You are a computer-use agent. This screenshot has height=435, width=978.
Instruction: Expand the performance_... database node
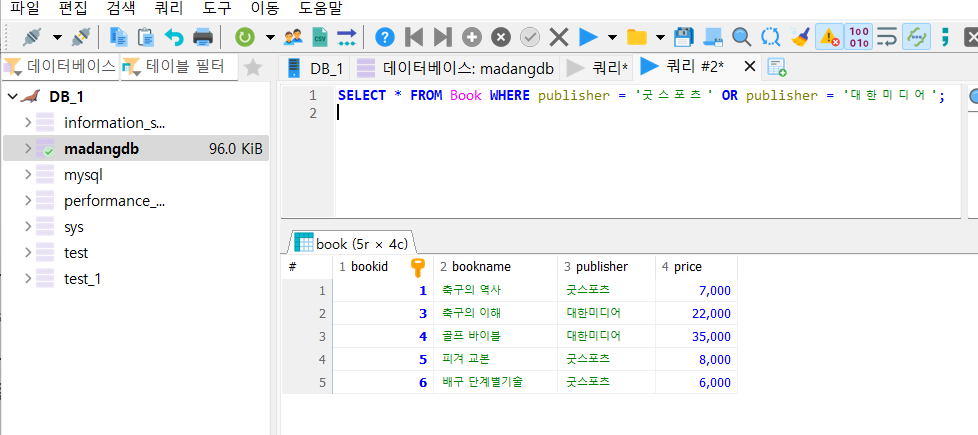28,201
